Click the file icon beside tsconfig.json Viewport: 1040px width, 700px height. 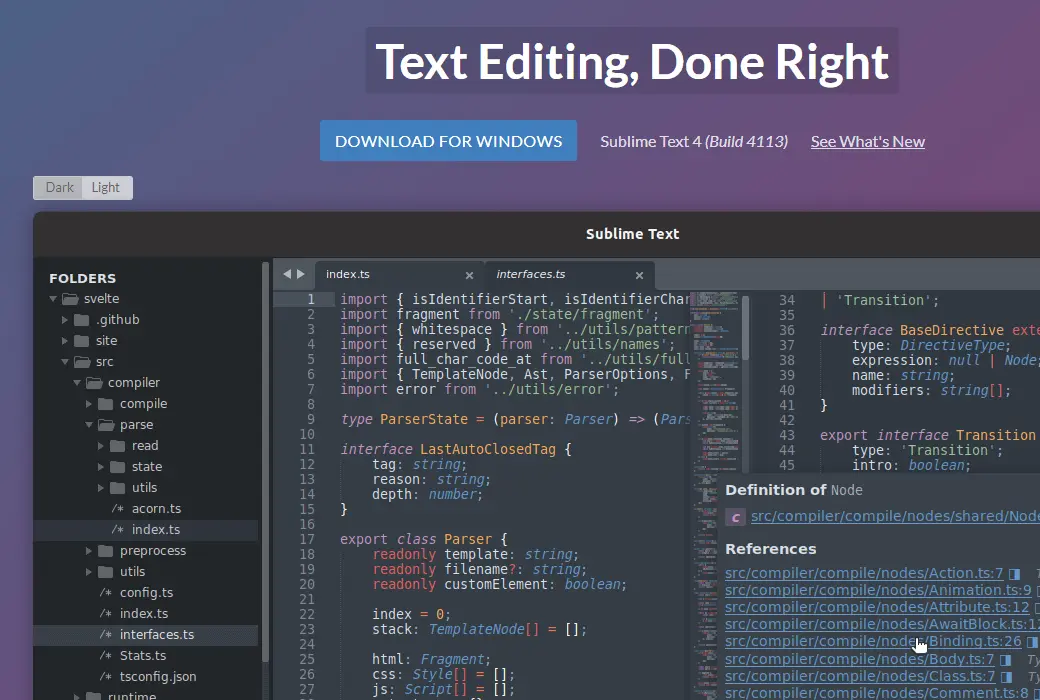[105, 677]
